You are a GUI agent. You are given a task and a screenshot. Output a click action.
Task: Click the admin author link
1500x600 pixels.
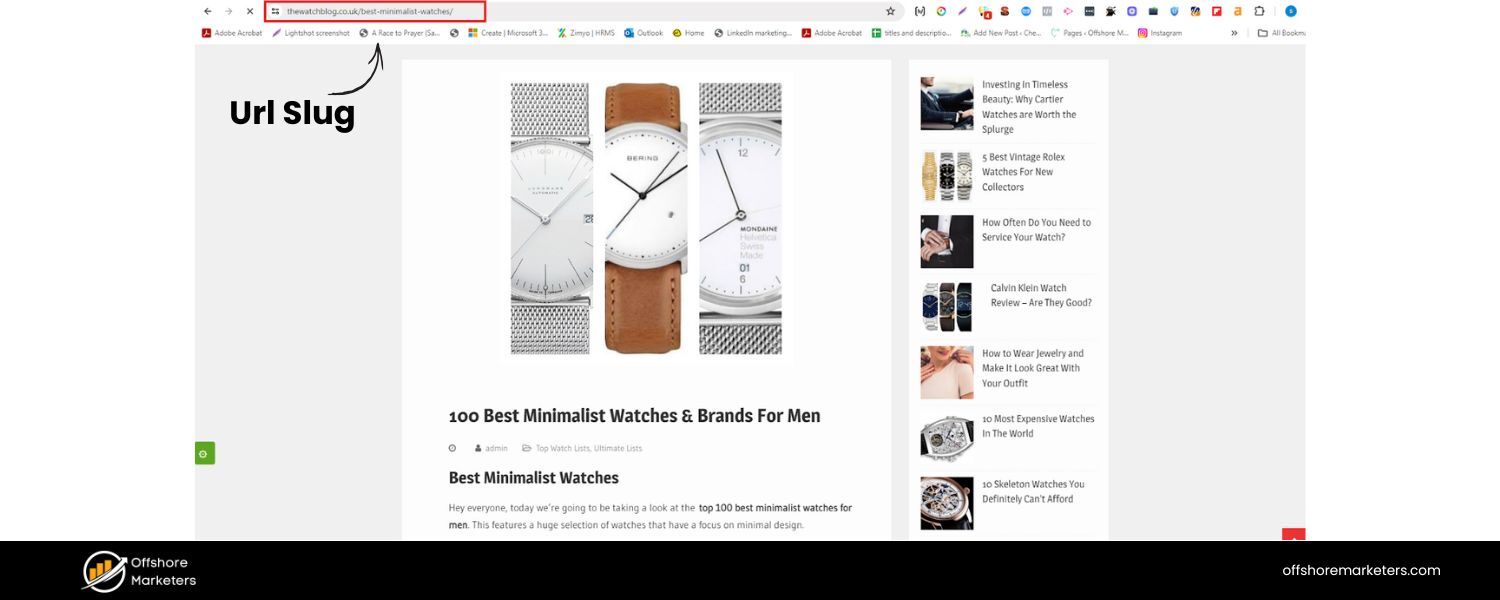pos(496,448)
